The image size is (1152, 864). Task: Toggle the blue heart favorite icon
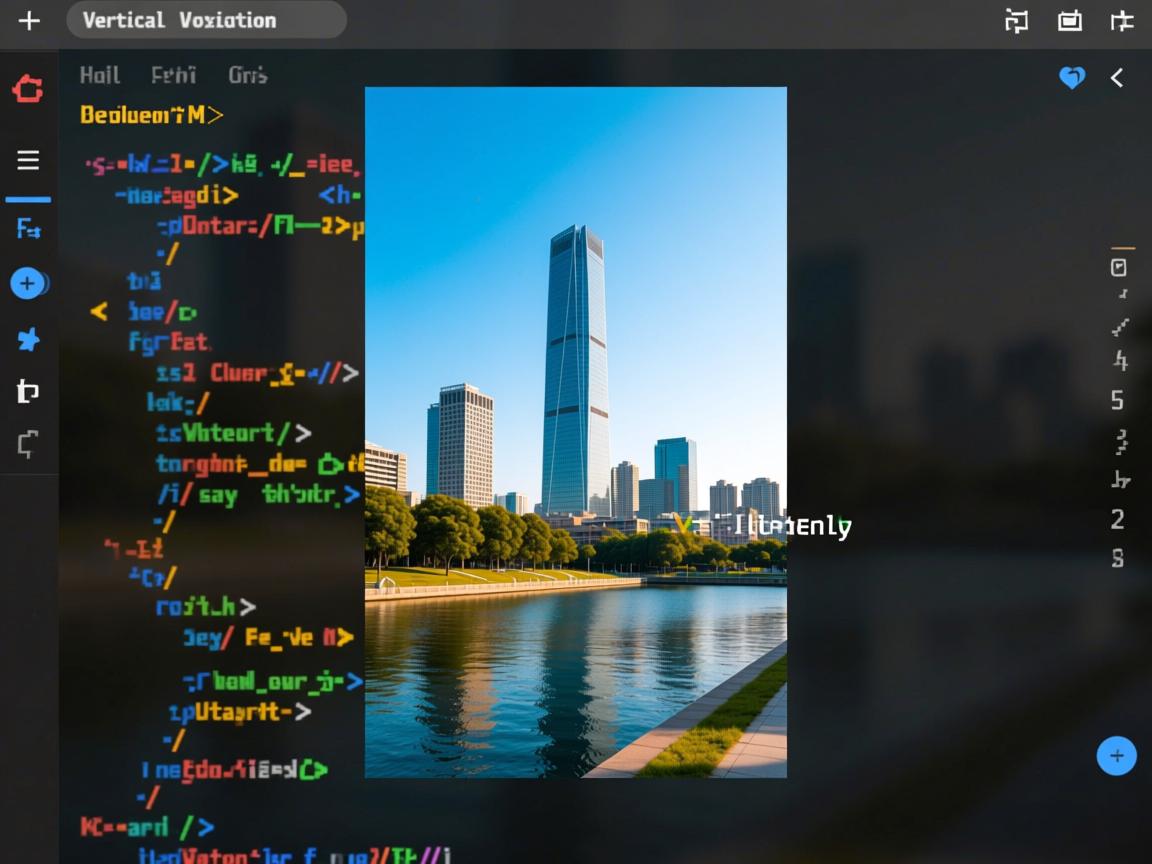pyautogui.click(x=1072, y=78)
